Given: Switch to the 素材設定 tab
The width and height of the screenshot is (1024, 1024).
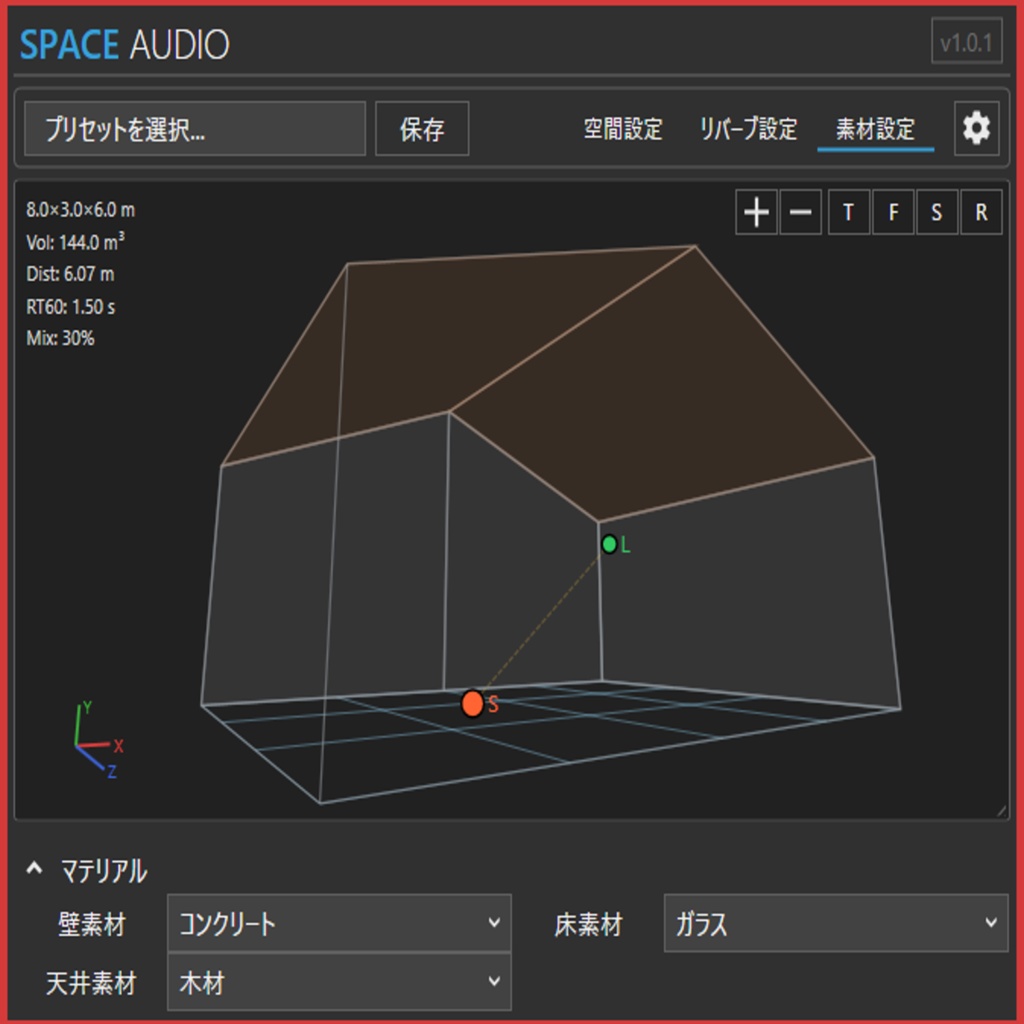Looking at the screenshot, I should (875, 129).
